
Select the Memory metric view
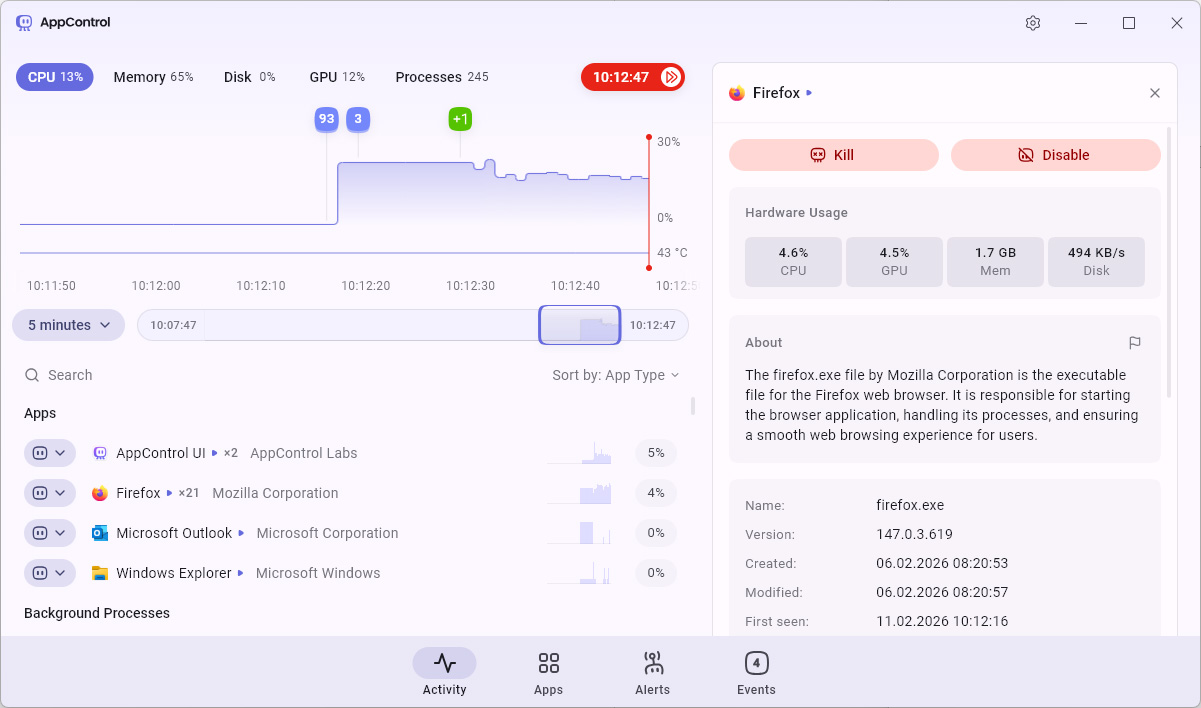153,77
